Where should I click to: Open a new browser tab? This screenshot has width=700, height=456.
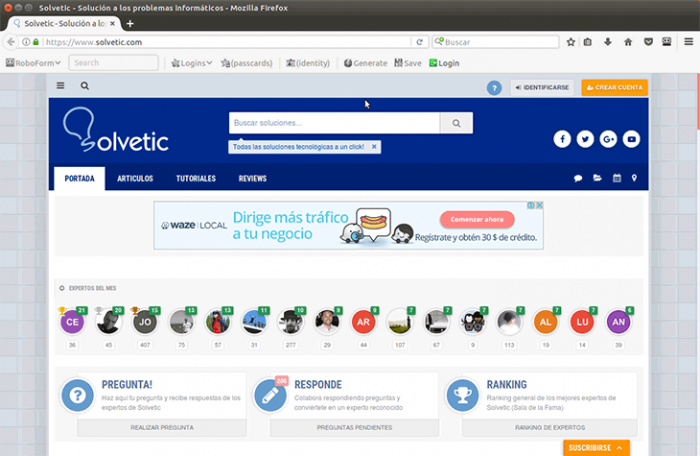pyautogui.click(x=130, y=24)
